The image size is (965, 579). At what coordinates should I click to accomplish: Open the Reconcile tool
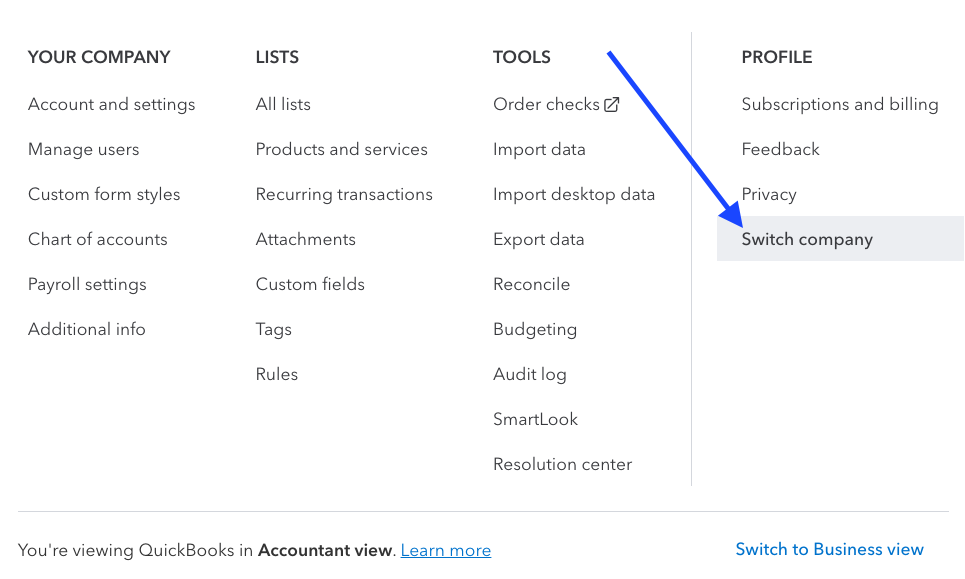point(531,284)
